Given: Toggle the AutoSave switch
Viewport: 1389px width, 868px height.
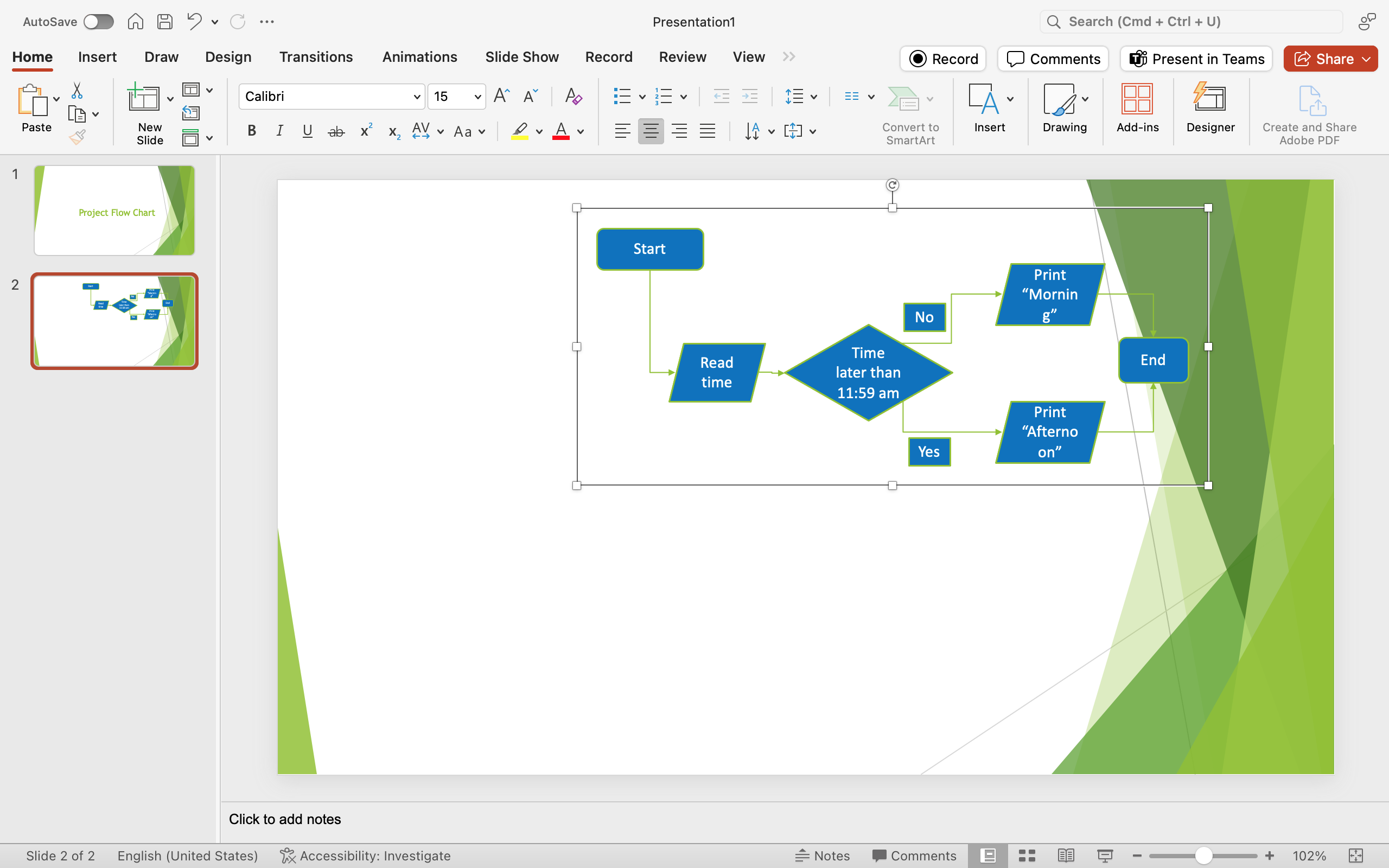Looking at the screenshot, I should [x=98, y=22].
